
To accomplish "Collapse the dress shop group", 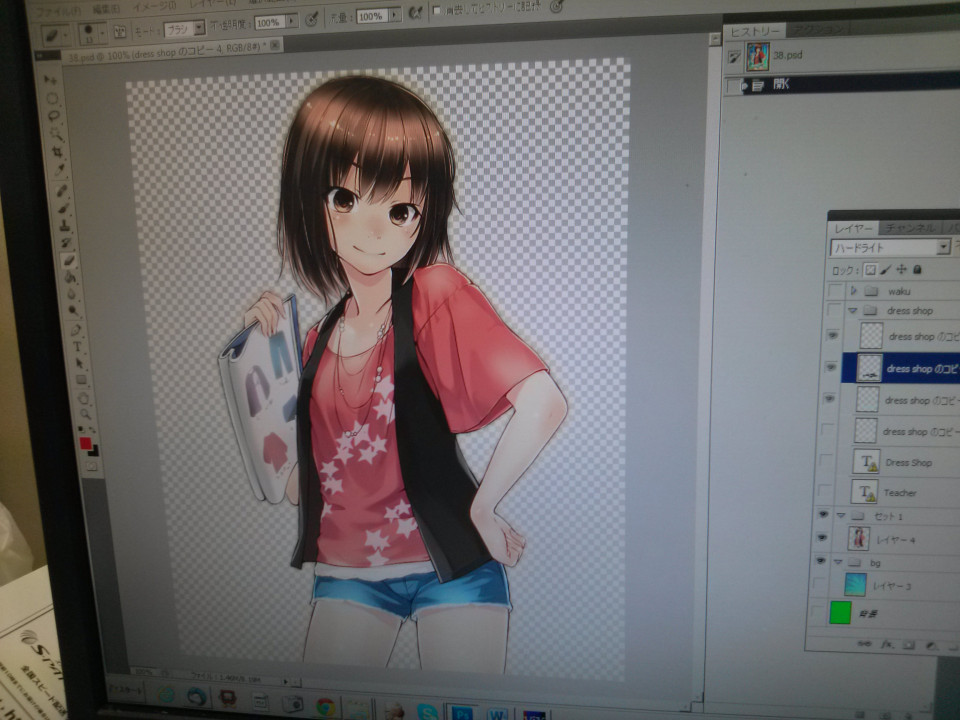I will [x=852, y=311].
